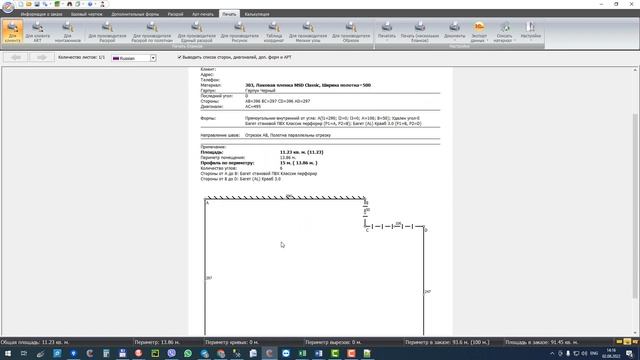
Task: Click "Профиль по периметру: 15 м." line
Action: tap(259, 162)
